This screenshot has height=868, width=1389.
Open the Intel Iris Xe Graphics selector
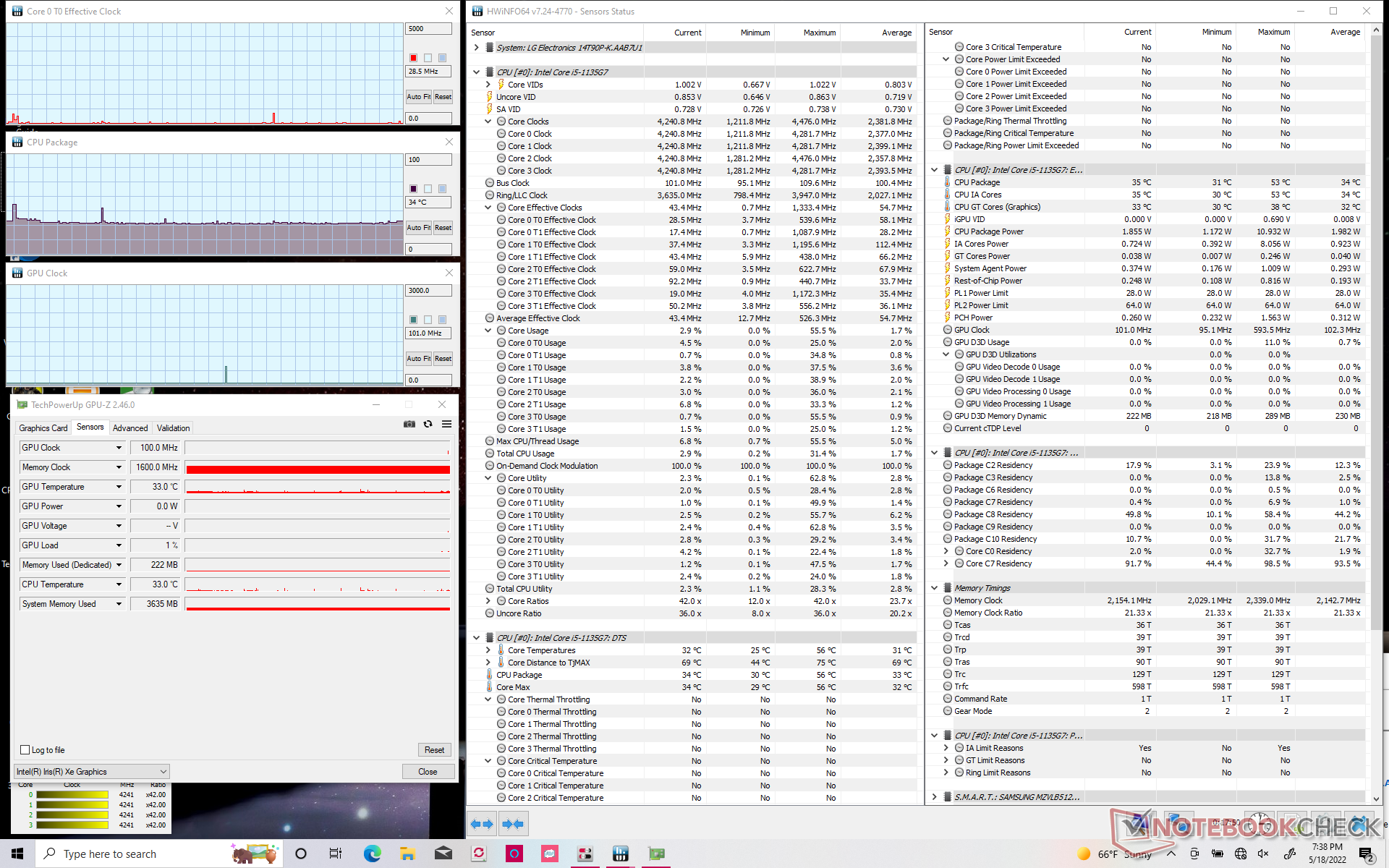(x=92, y=772)
